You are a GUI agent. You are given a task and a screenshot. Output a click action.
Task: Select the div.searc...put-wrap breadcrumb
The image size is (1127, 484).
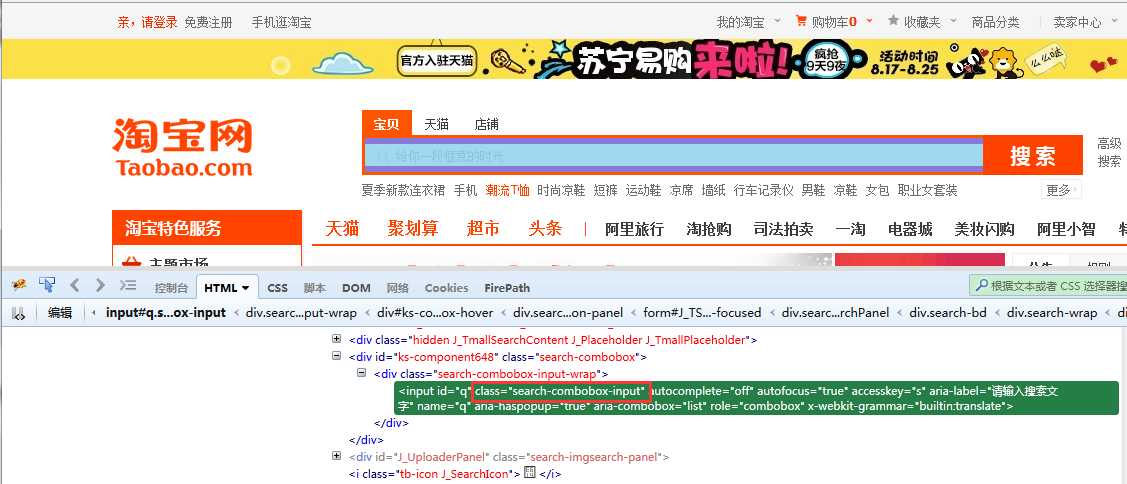click(301, 313)
